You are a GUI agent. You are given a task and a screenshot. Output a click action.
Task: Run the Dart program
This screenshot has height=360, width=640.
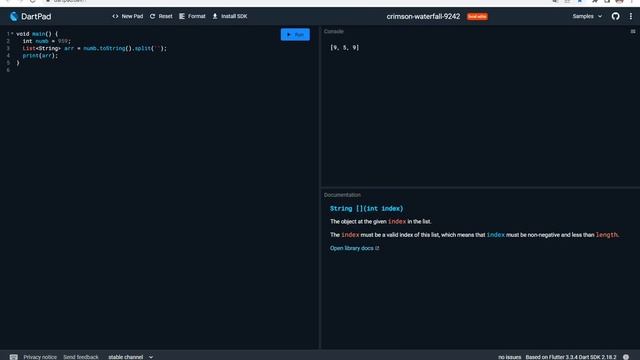click(x=295, y=35)
